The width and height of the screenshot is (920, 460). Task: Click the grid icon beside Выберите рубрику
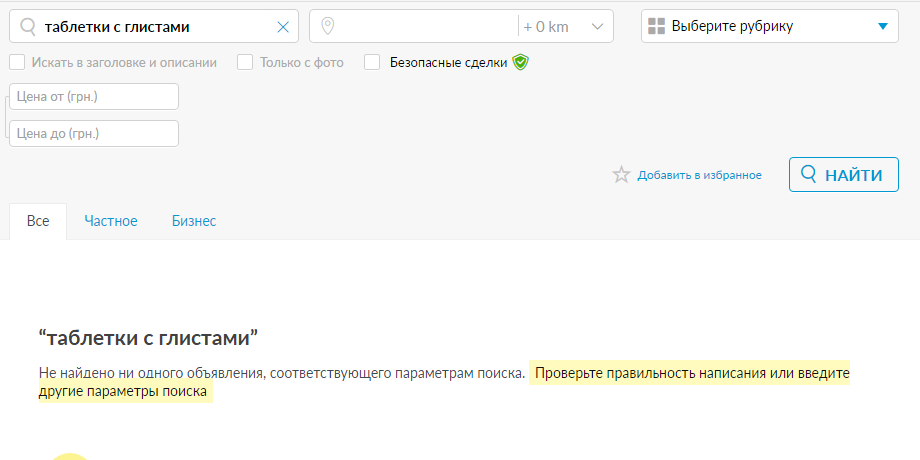[x=657, y=27]
